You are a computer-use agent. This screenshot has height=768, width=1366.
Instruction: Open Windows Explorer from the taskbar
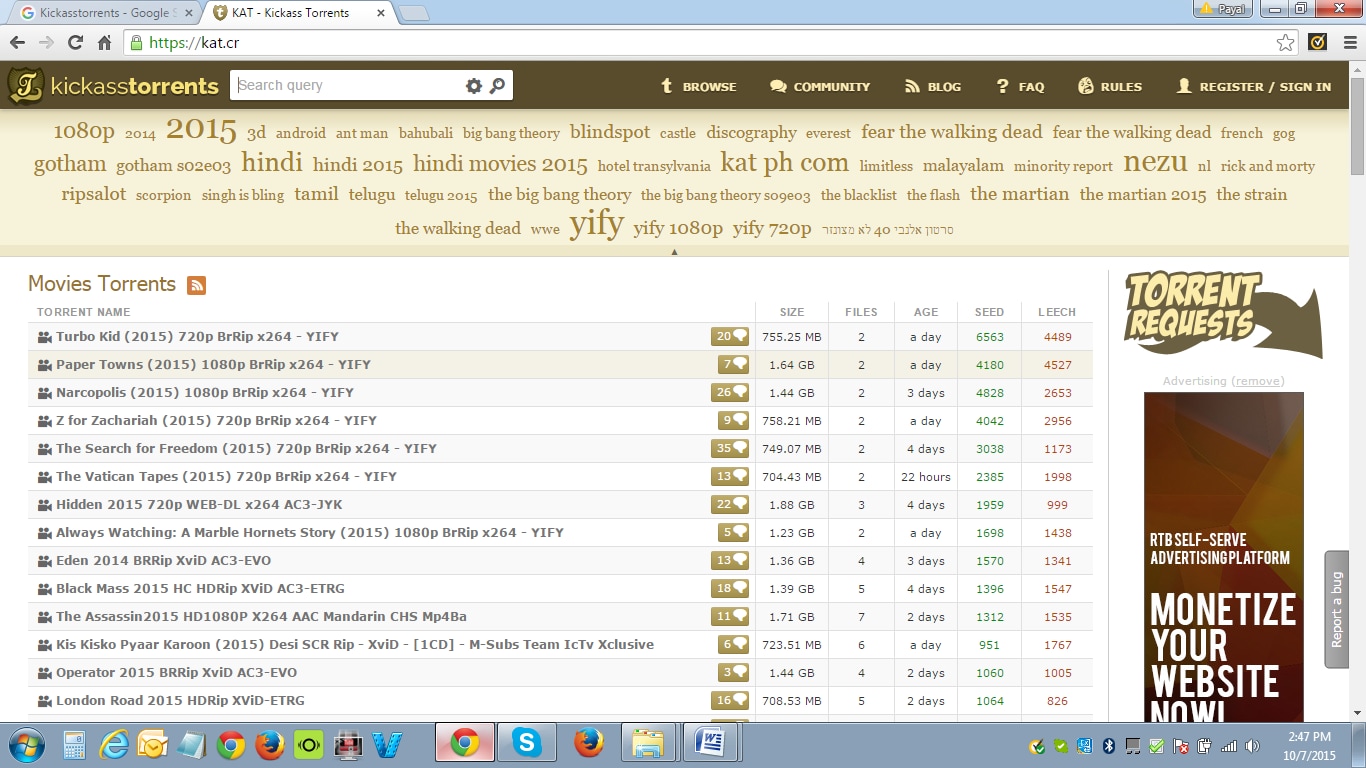[x=649, y=743]
